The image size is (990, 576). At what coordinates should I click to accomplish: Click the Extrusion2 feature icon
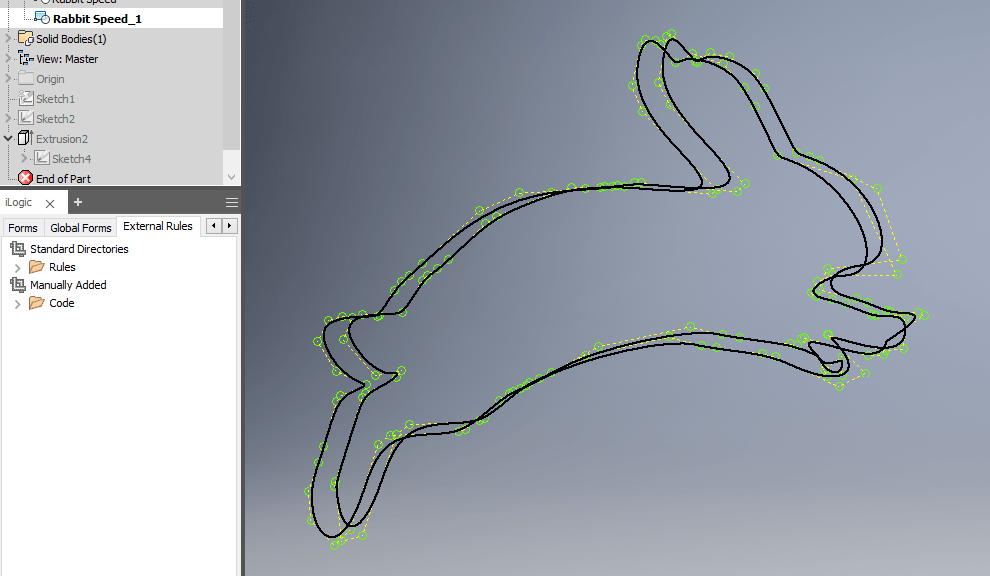23,138
